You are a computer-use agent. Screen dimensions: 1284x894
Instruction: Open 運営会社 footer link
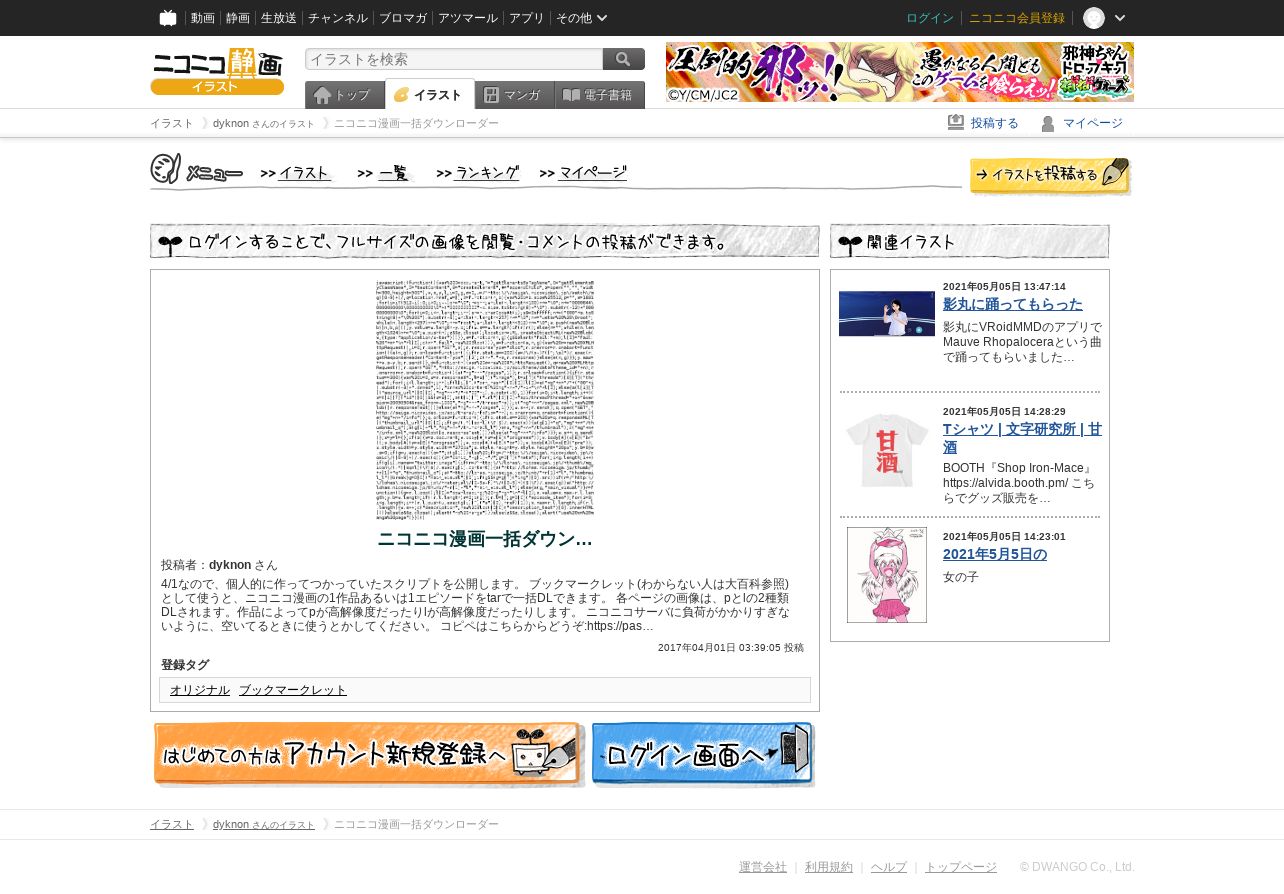coord(763,867)
